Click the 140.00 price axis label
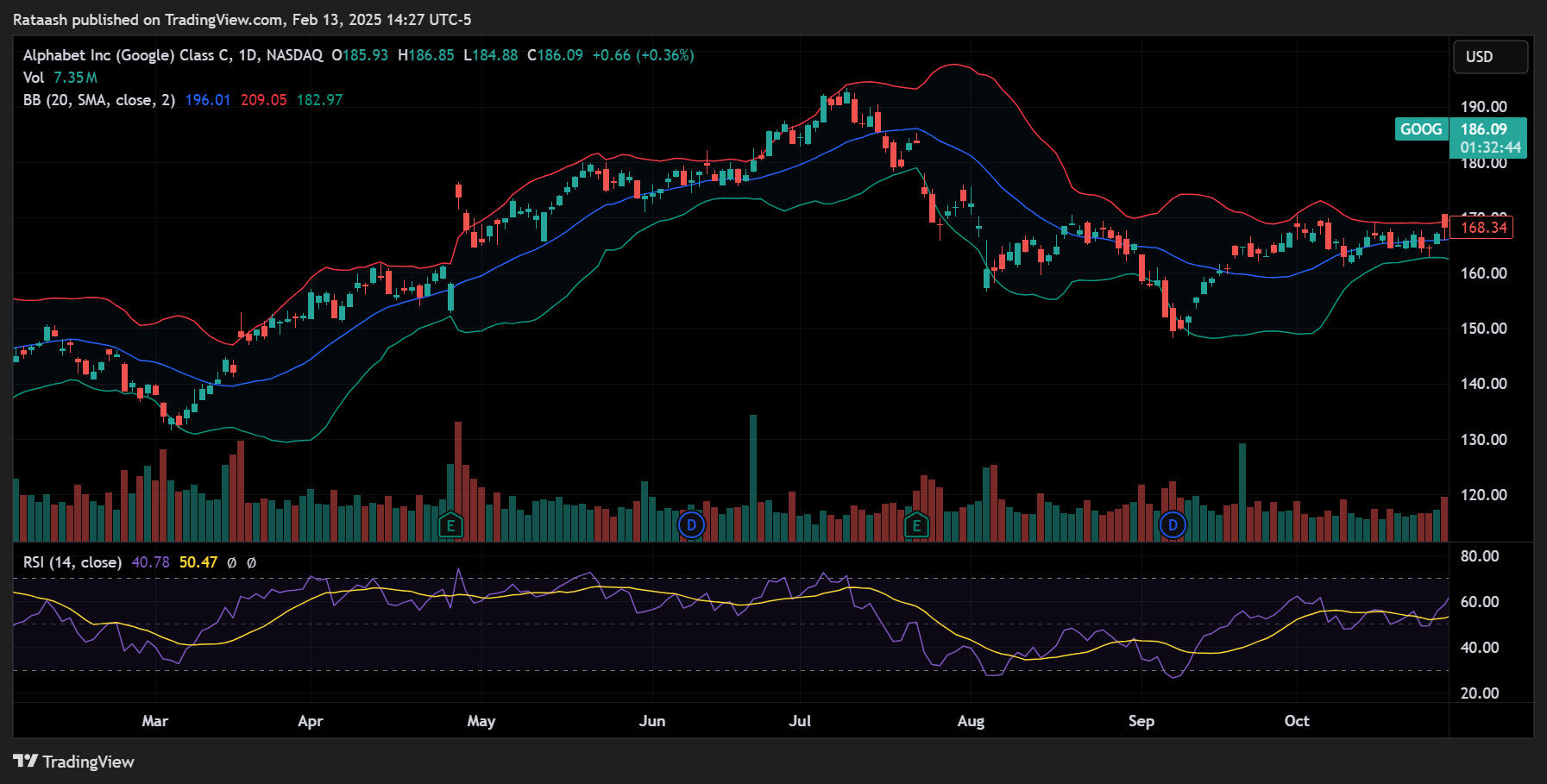The image size is (1547, 784). 1484,384
